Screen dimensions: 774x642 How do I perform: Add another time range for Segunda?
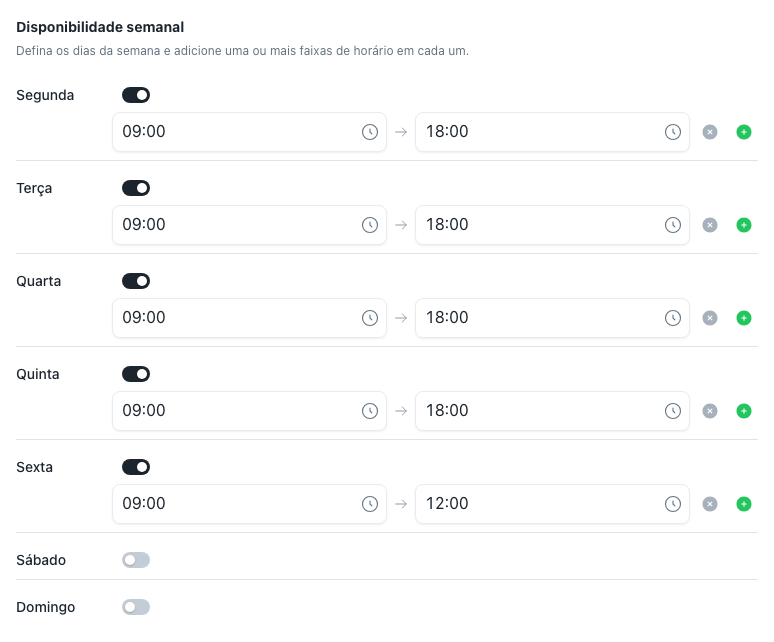tap(743, 132)
